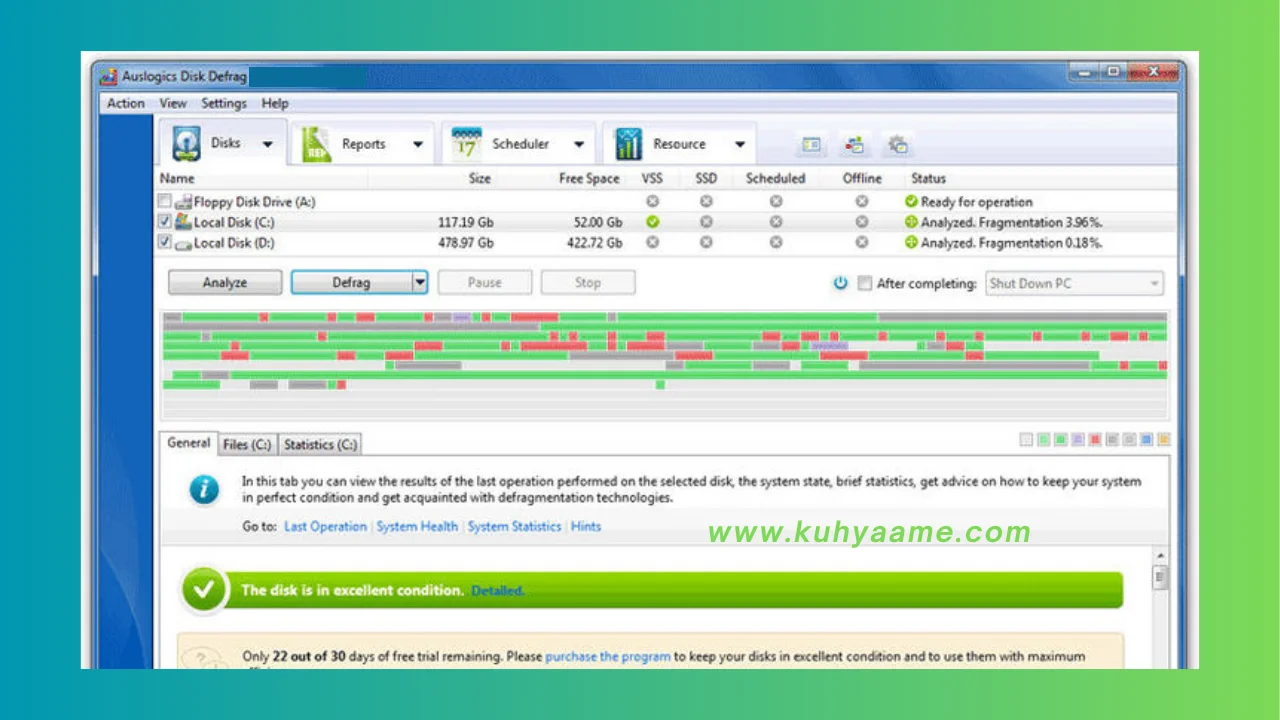The height and width of the screenshot is (720, 1280).
Task: Enable the After completing checkbox
Action: pos(865,284)
